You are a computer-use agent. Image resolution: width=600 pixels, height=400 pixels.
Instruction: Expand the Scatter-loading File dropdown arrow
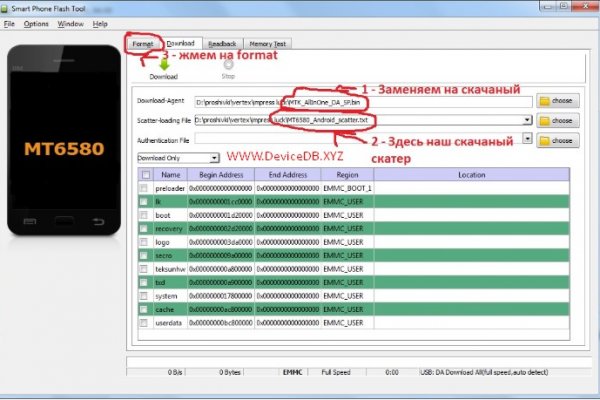526,120
